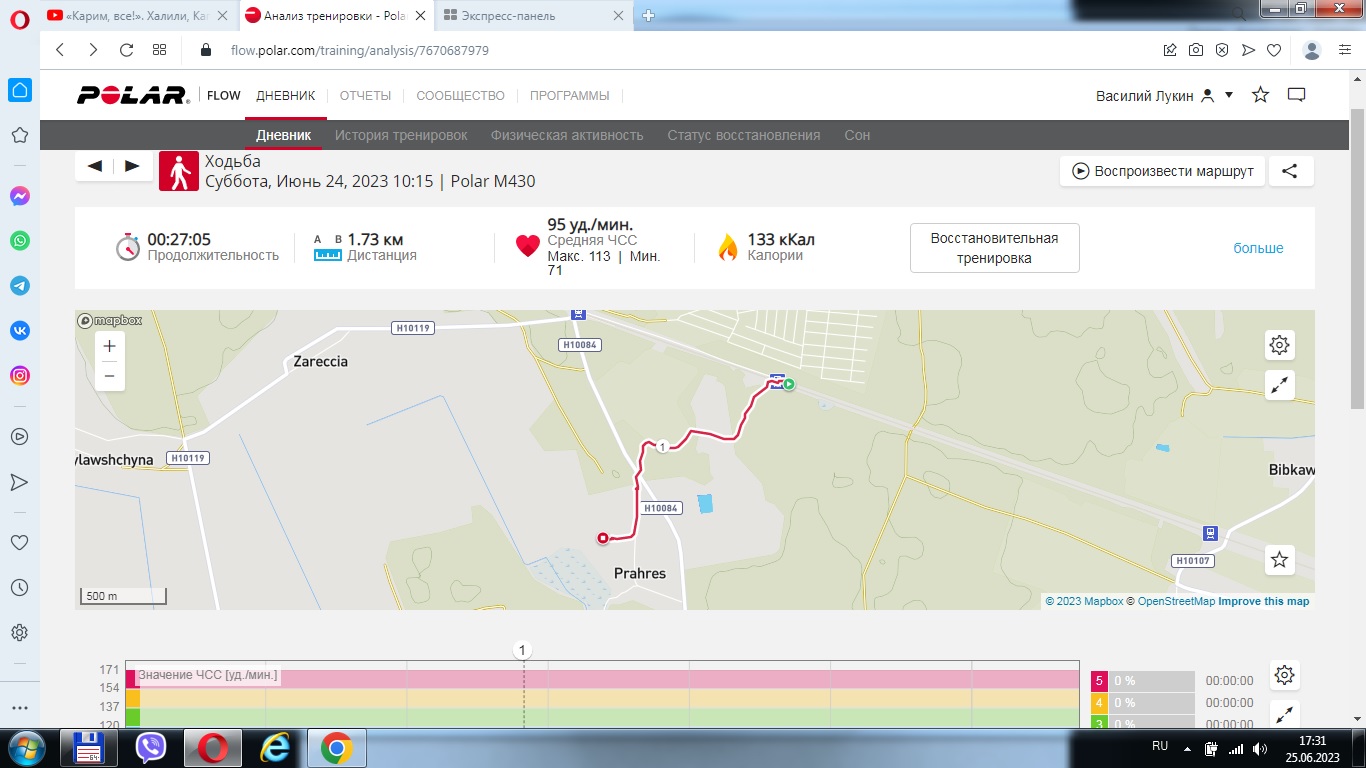
Task: Switch to История тренировок tab
Action: tap(401, 135)
